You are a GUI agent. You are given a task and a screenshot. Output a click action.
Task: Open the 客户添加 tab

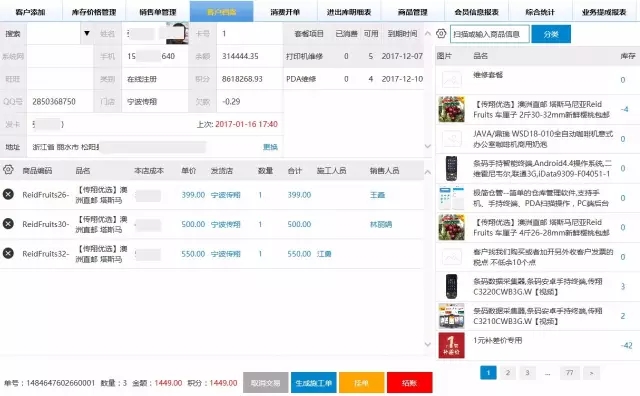[31, 12]
